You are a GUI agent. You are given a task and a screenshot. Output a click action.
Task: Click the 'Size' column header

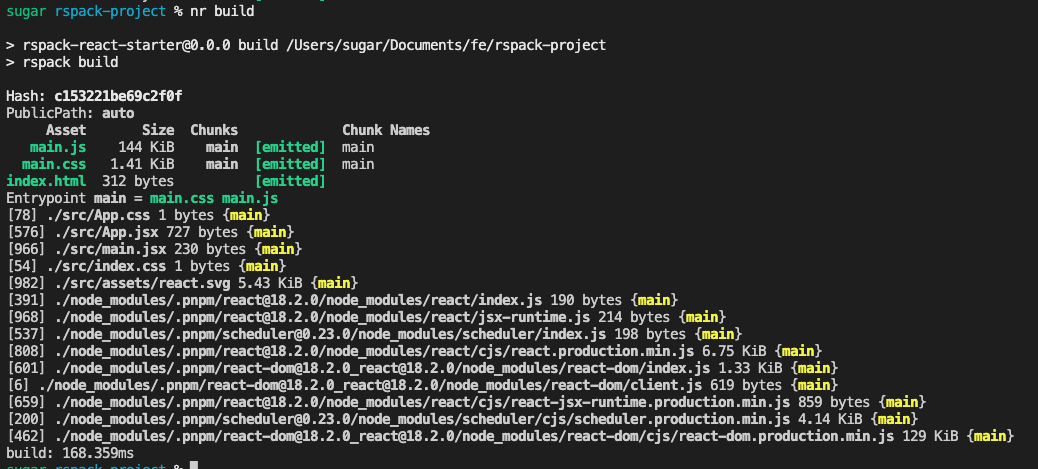158,130
